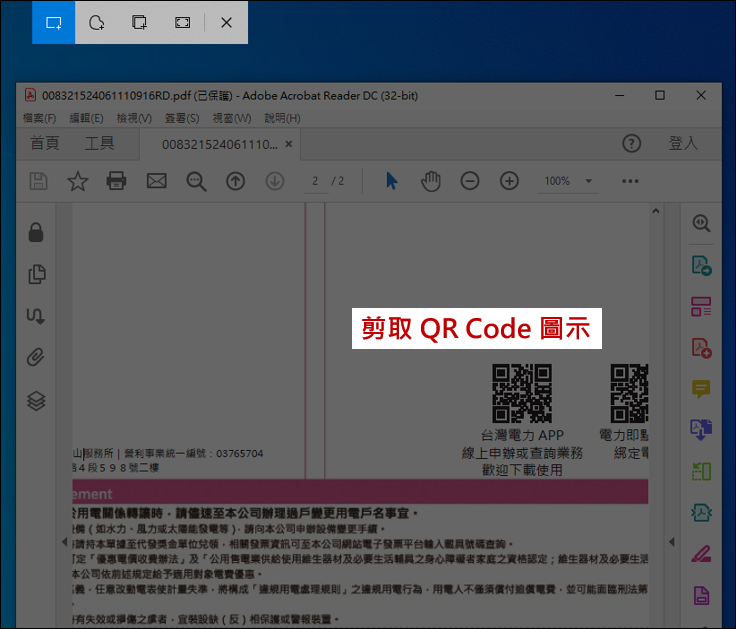Open the search tools magnifier icon
The width and height of the screenshot is (736, 629).
tap(701, 223)
